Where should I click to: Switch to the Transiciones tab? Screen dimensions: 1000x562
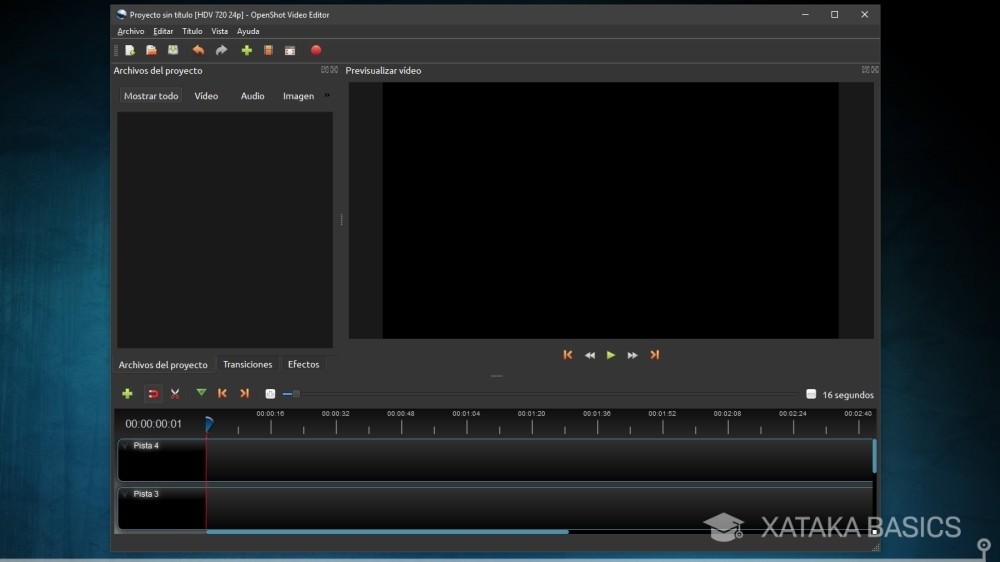point(247,364)
